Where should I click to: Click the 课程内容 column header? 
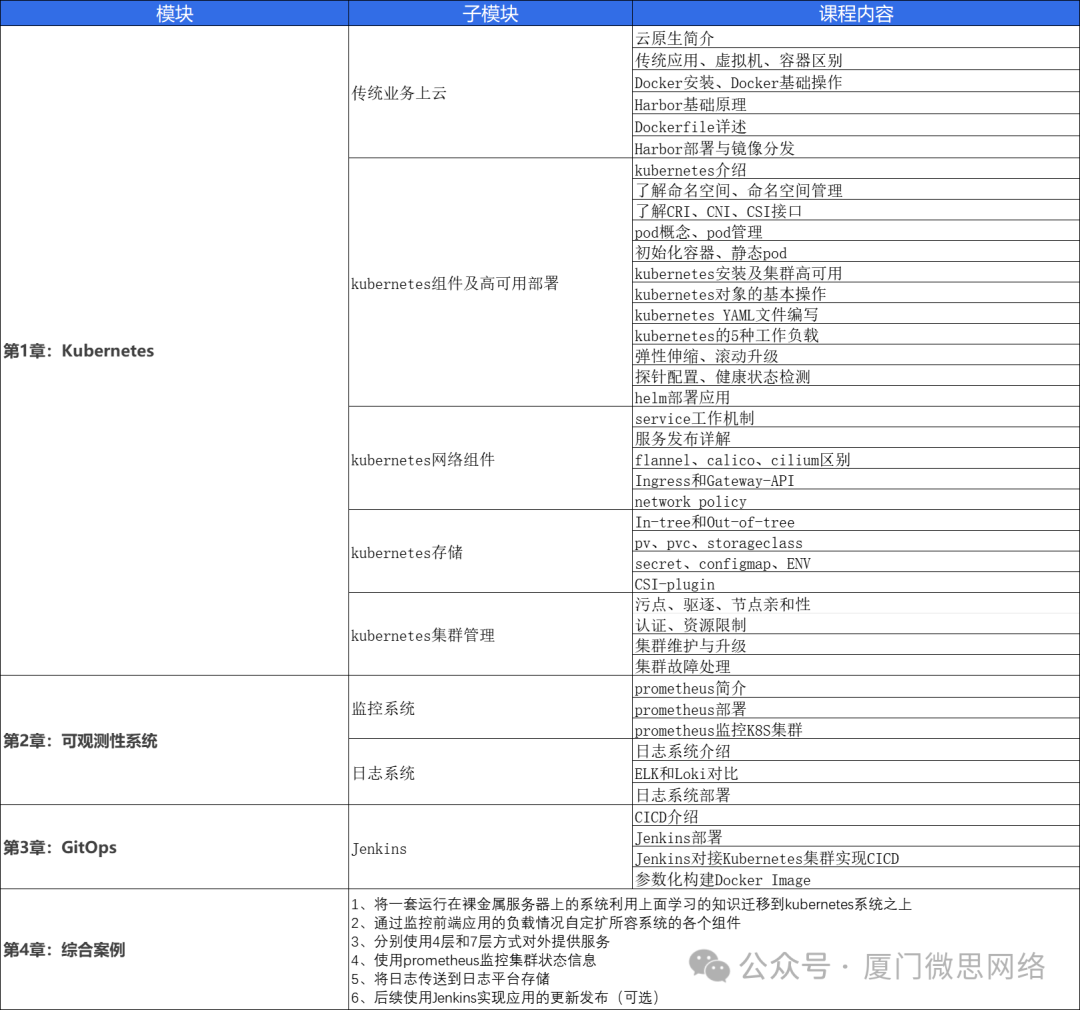(x=855, y=13)
